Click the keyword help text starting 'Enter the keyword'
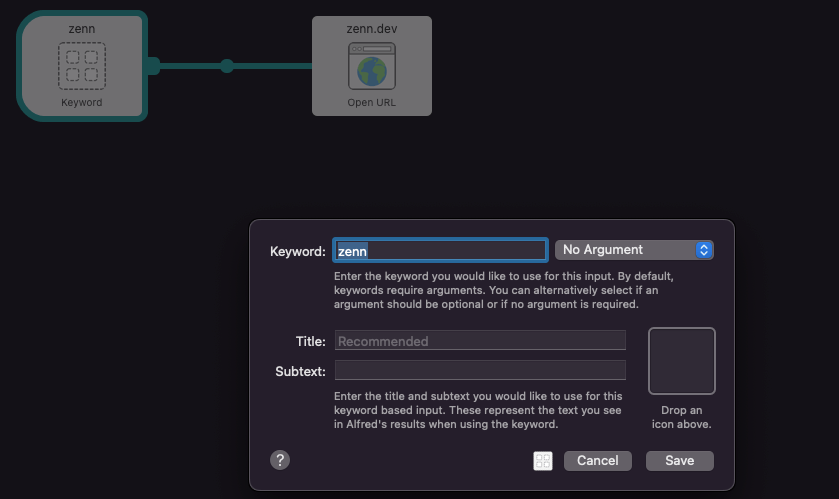This screenshot has height=499, width=839. [504, 290]
